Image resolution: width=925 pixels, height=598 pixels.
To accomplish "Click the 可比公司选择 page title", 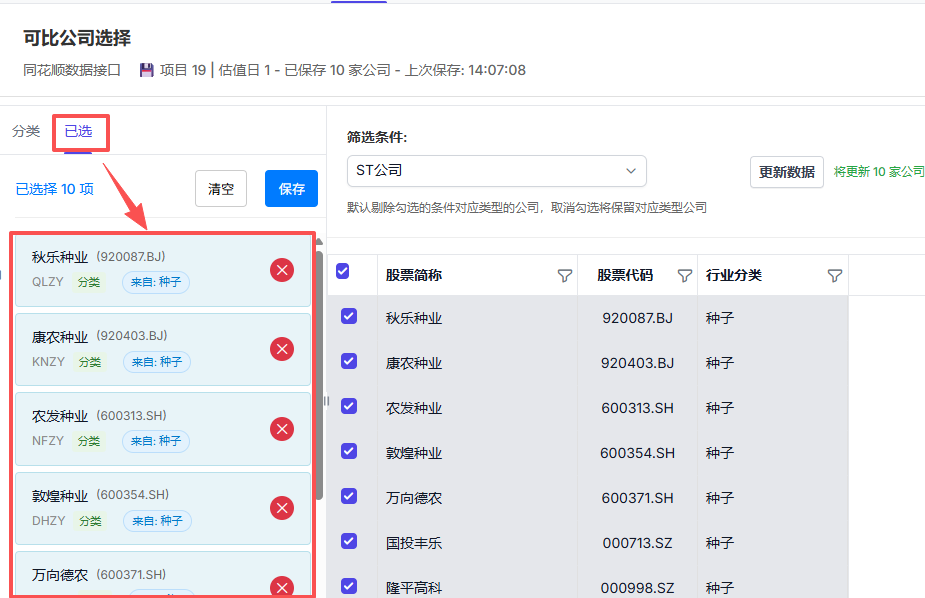I will (x=77, y=38).
